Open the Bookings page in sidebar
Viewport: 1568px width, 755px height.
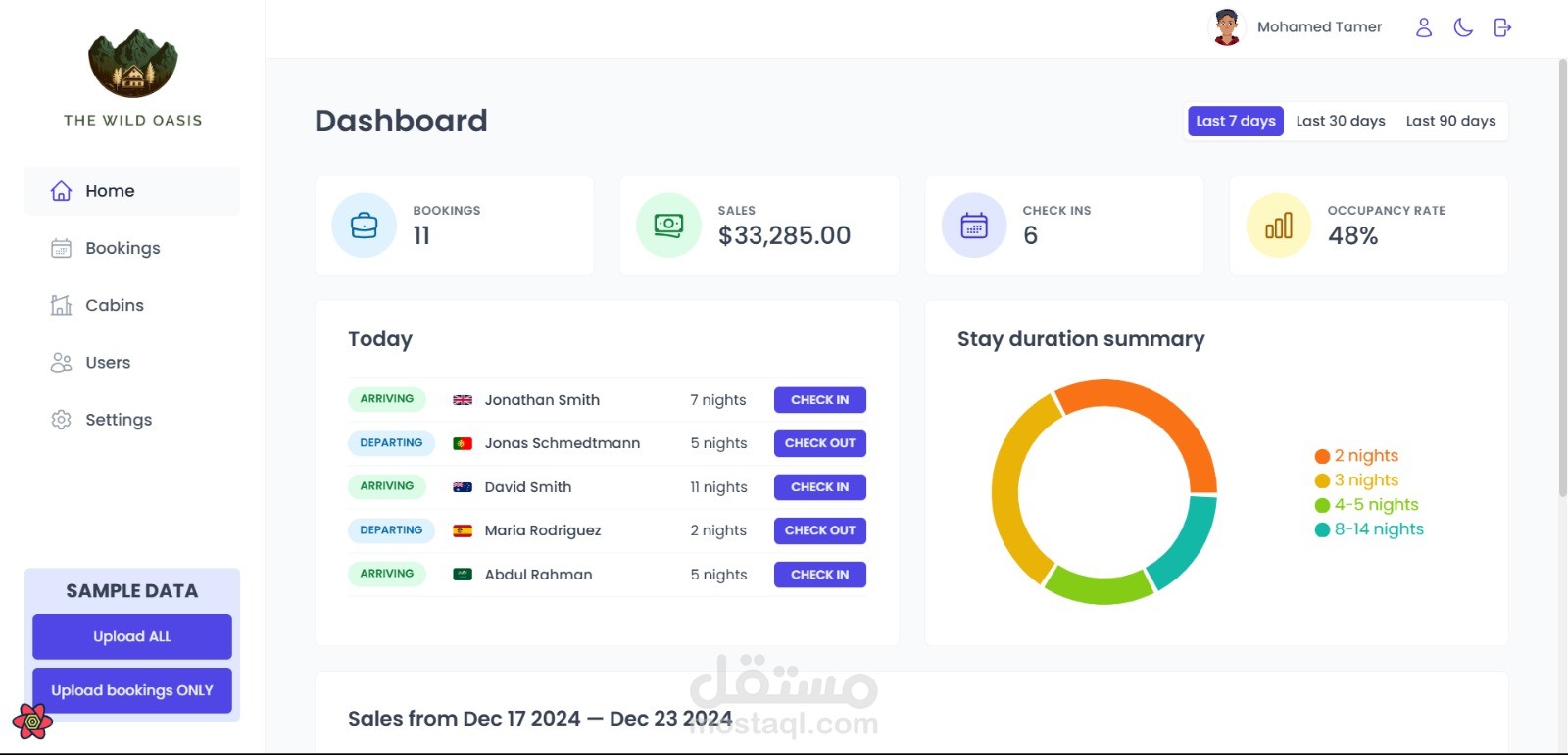[132, 248]
